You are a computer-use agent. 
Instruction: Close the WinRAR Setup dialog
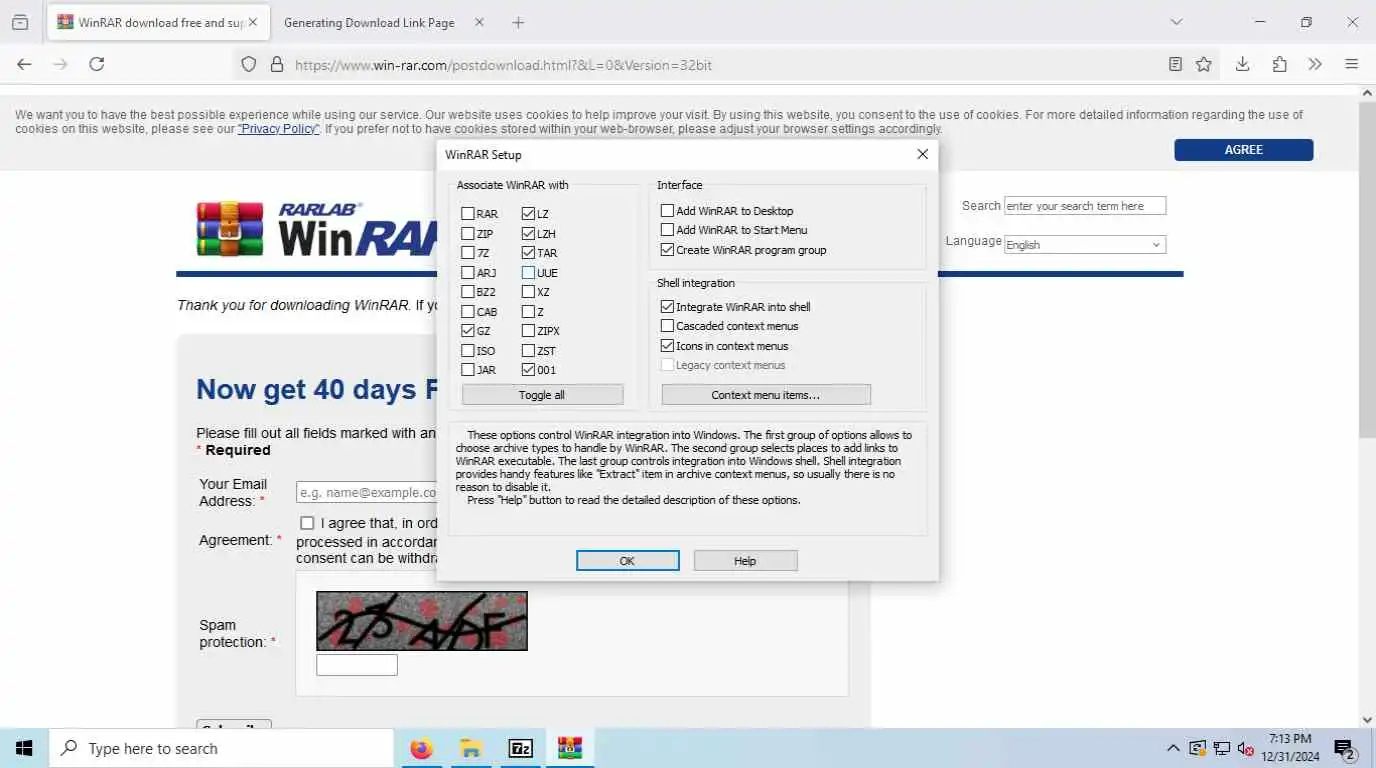(x=923, y=154)
